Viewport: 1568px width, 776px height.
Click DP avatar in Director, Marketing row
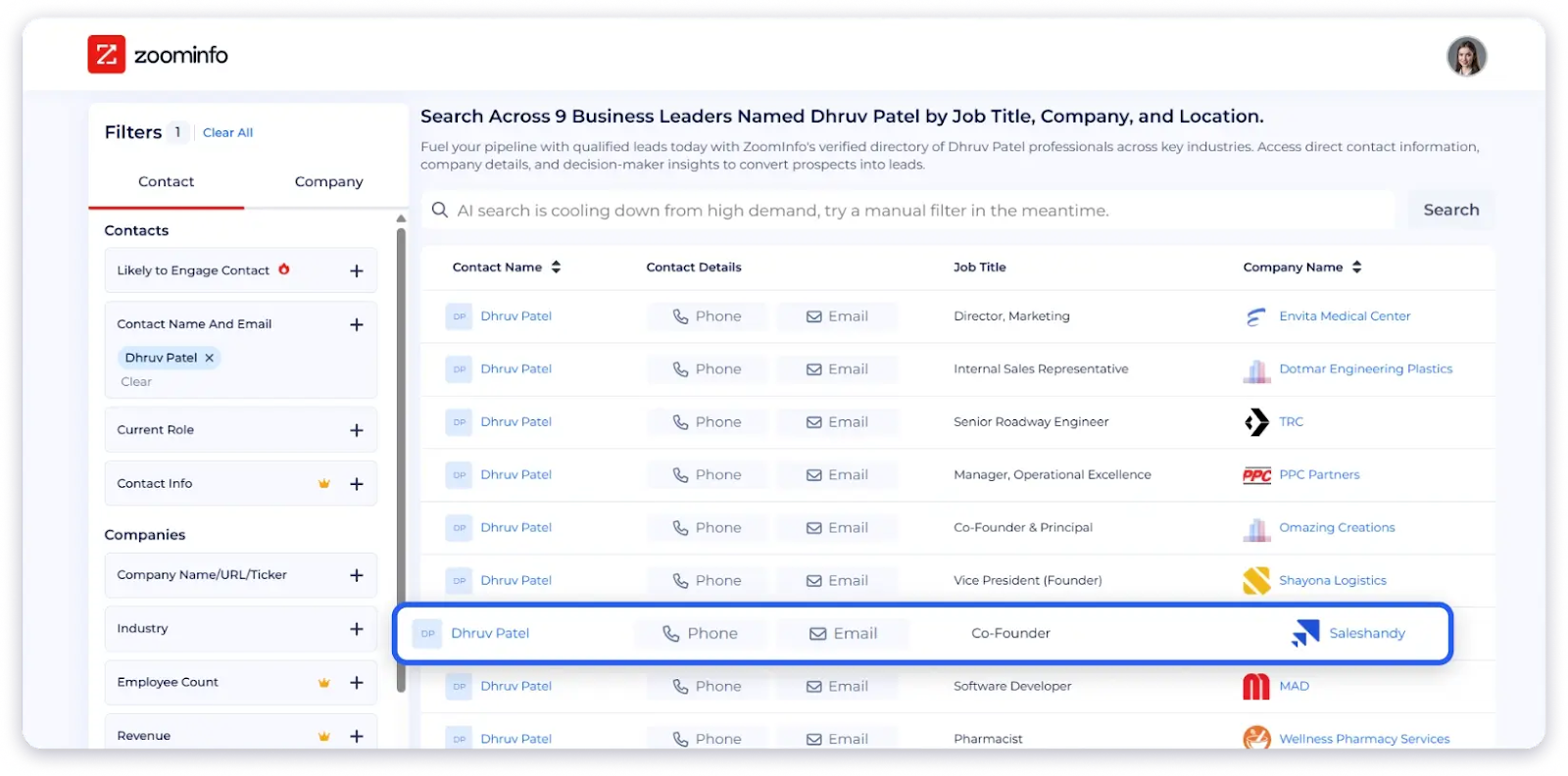pyautogui.click(x=459, y=316)
